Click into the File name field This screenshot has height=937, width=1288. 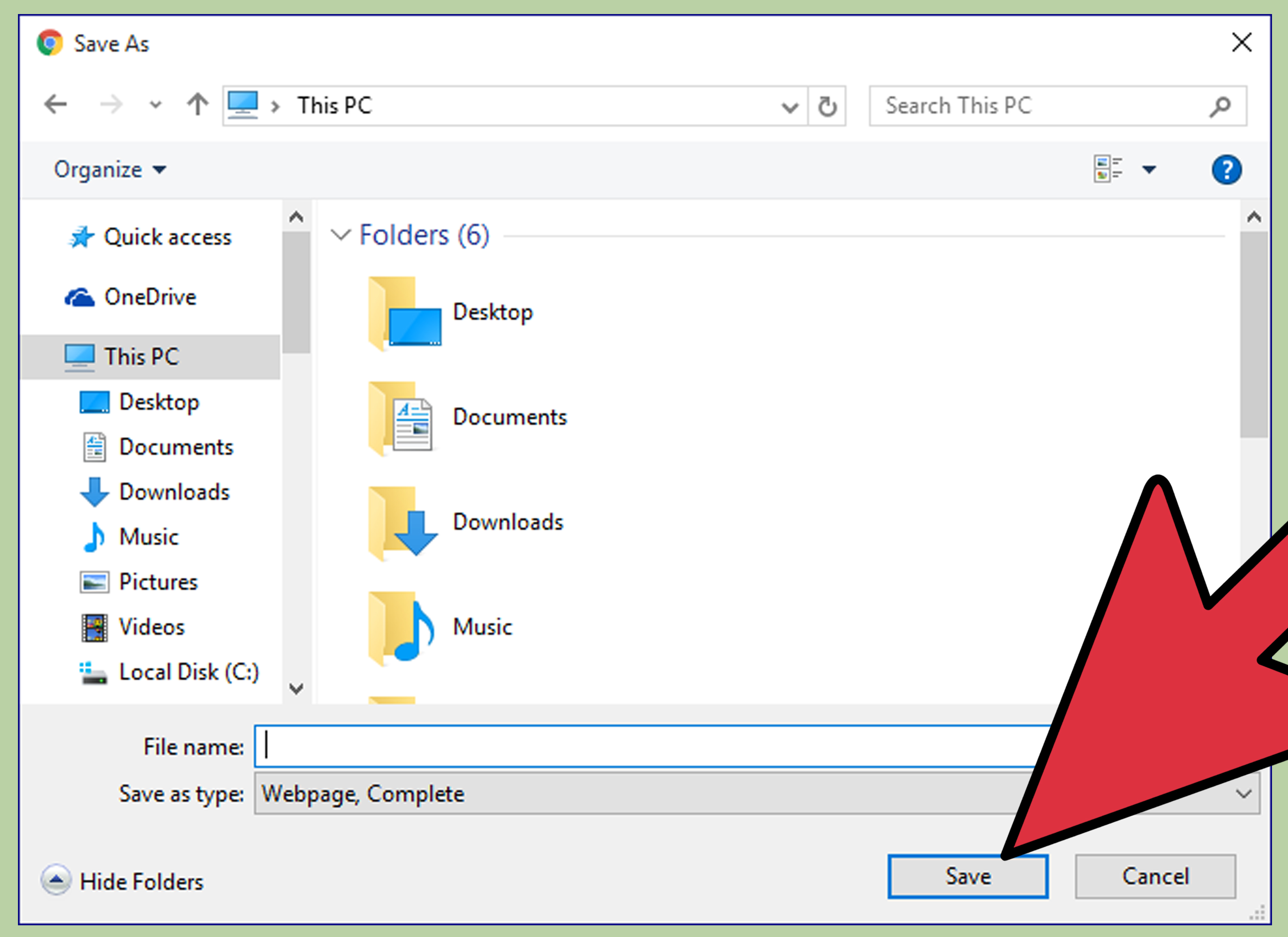(653, 746)
